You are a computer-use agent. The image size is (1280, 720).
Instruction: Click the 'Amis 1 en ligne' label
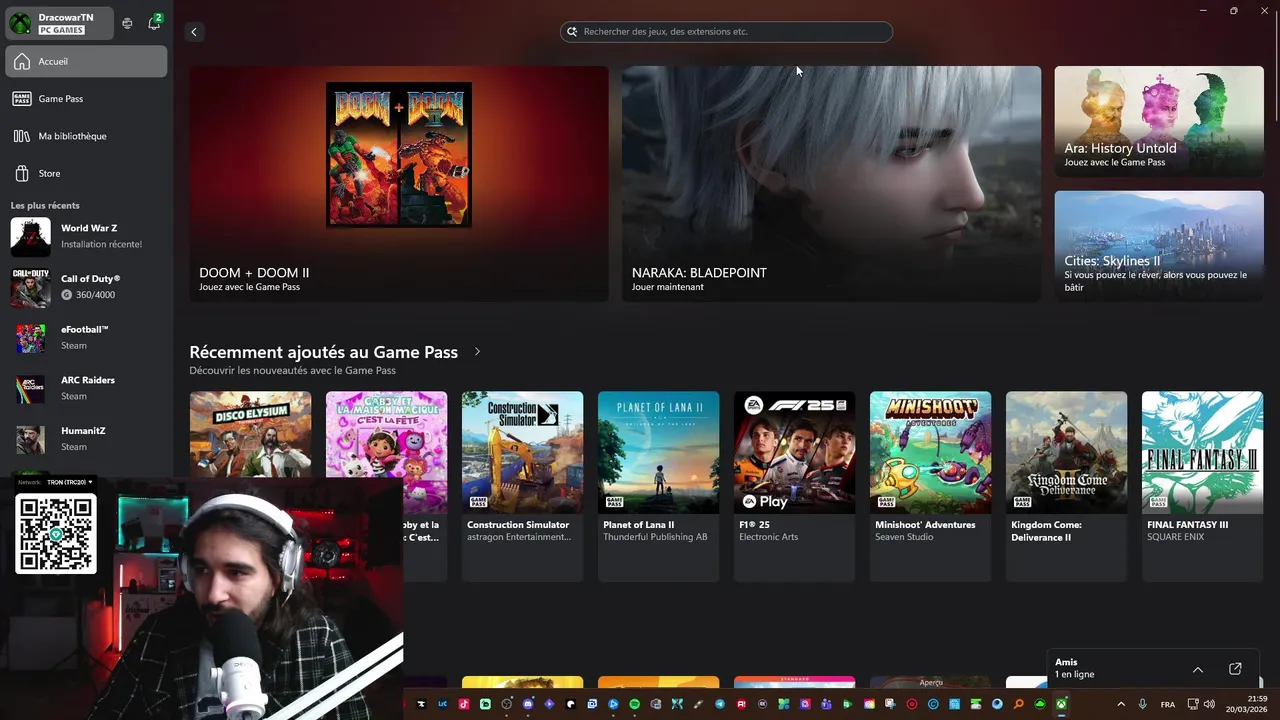coord(1075,668)
